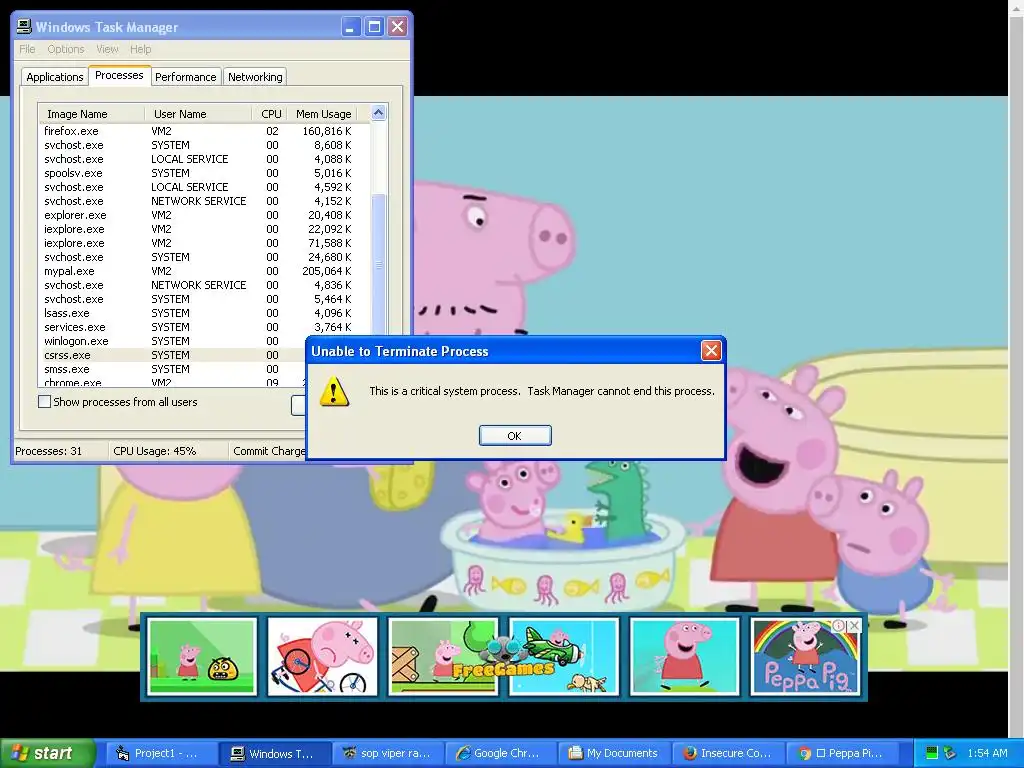Select the services.exe process row
Image resolution: width=1024 pixels, height=768 pixels.
pyautogui.click(x=204, y=327)
